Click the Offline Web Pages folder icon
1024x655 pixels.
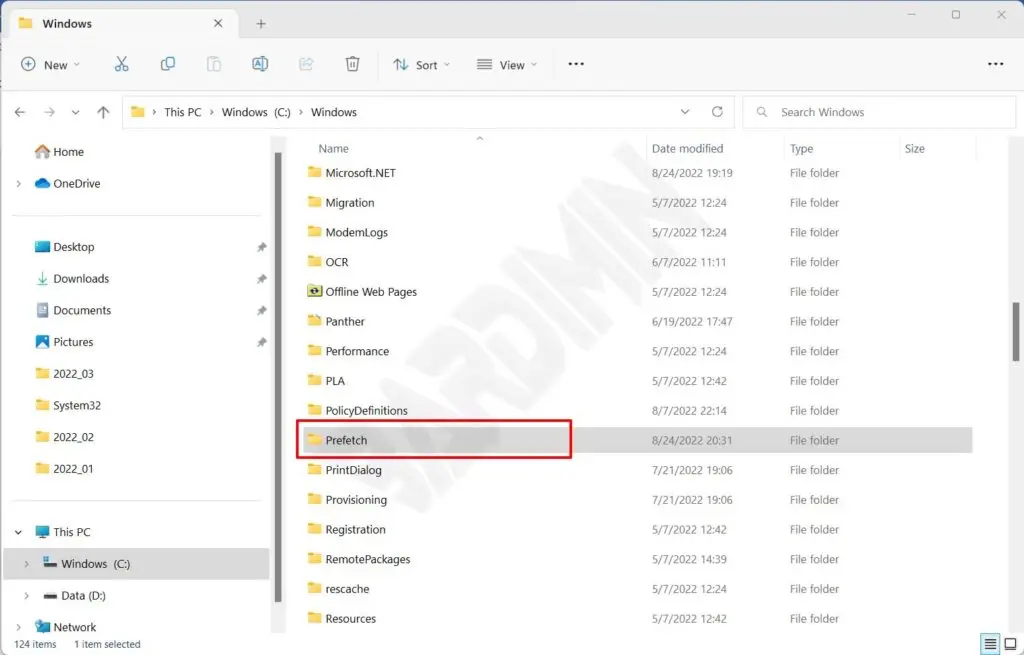tap(315, 291)
